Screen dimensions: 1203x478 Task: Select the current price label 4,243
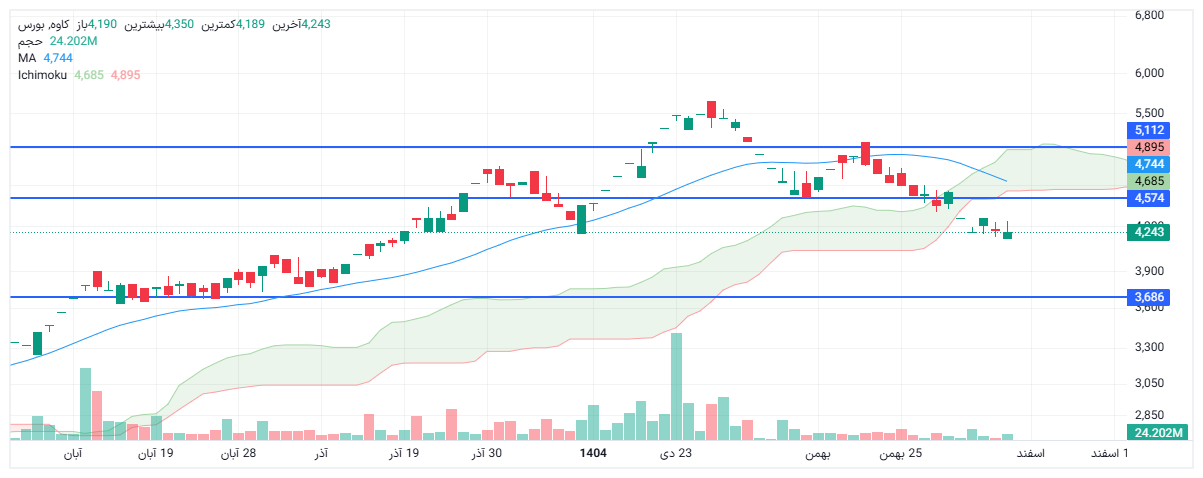pyautogui.click(x=1149, y=232)
